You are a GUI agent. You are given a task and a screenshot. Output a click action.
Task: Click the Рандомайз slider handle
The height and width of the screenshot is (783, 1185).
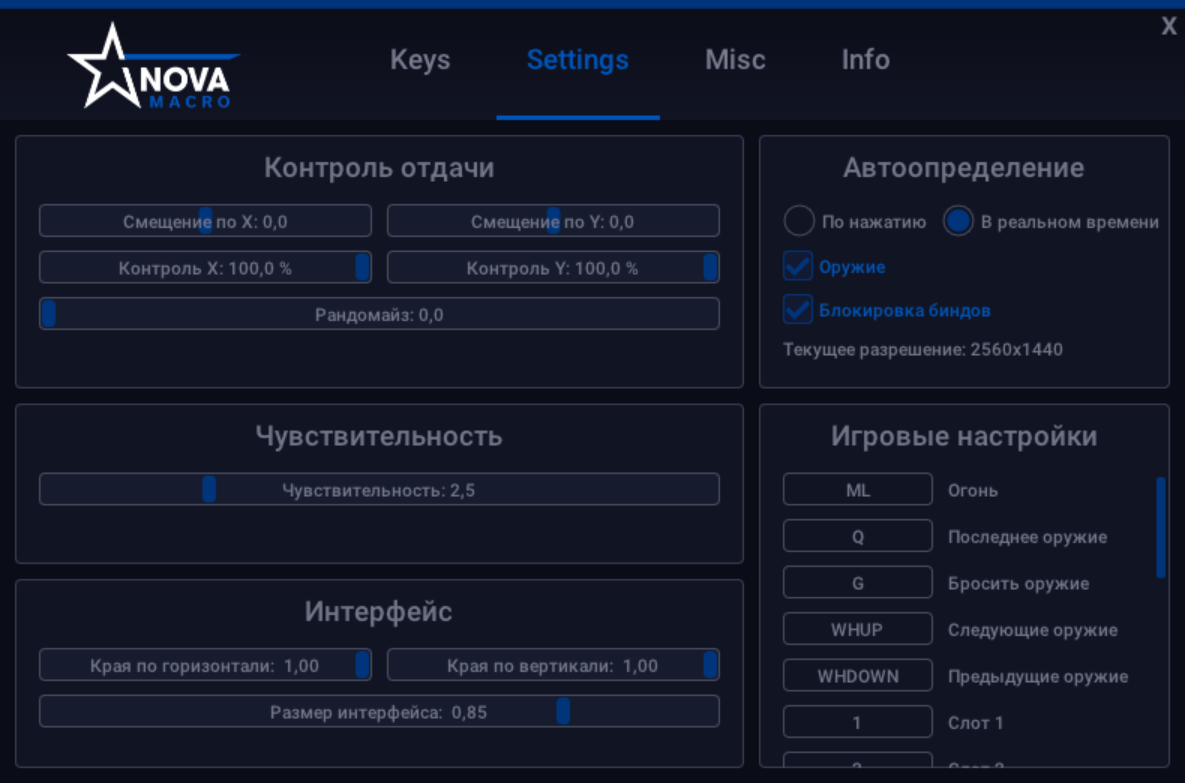pos(48,312)
